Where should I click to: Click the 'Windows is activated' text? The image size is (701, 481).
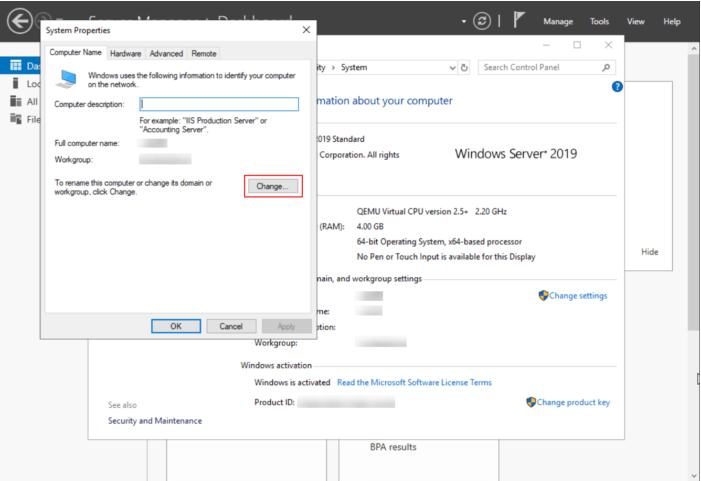292,383
